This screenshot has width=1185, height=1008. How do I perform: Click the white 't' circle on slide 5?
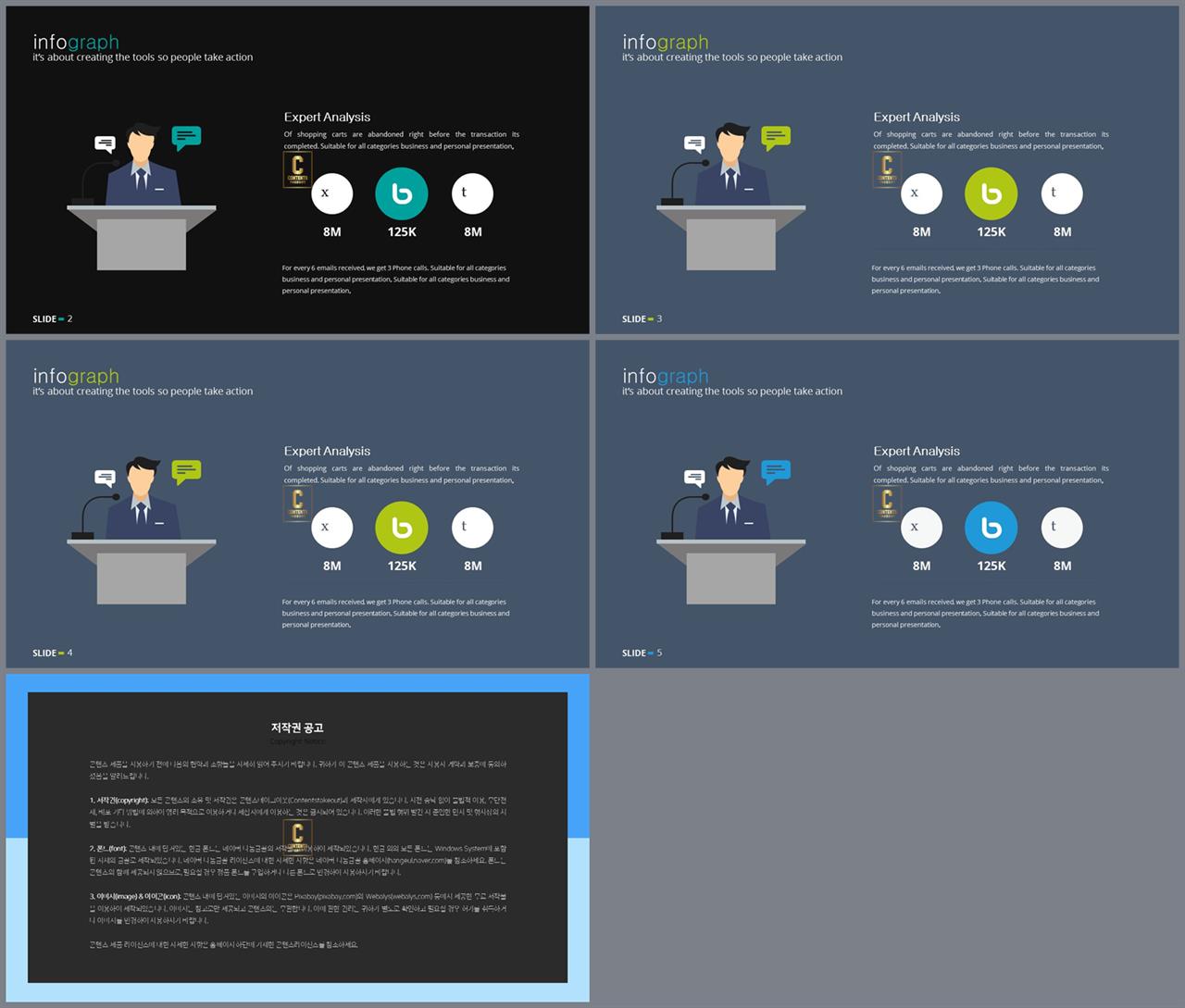pos(1062,528)
